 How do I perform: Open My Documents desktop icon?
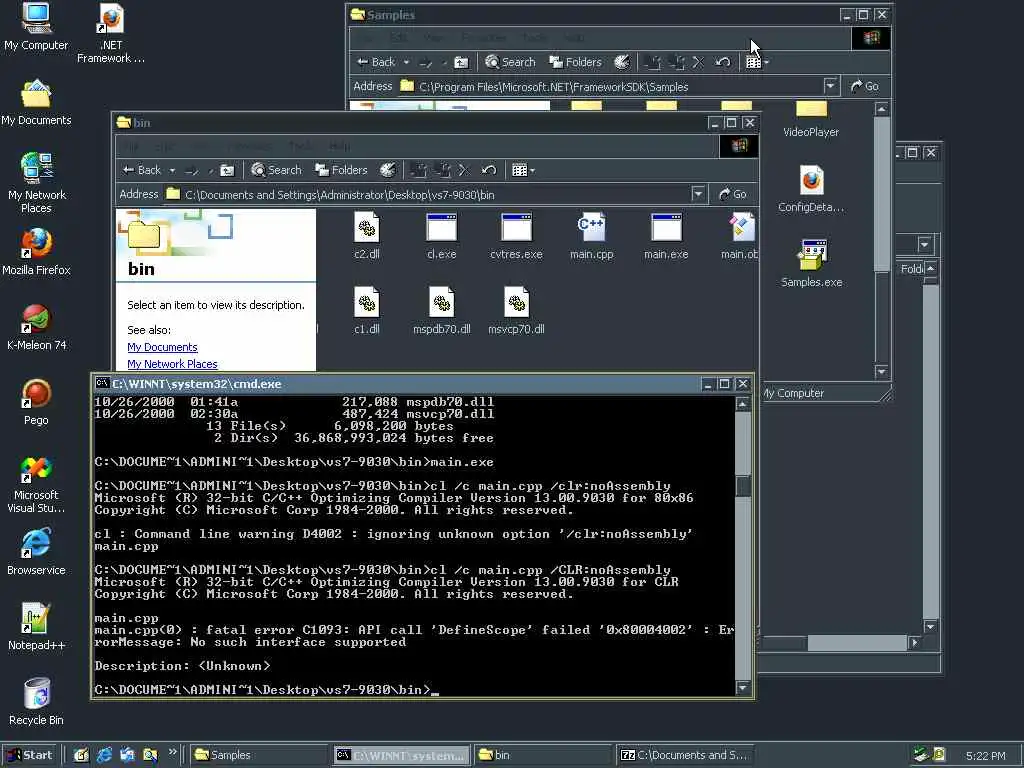pyautogui.click(x=36, y=102)
